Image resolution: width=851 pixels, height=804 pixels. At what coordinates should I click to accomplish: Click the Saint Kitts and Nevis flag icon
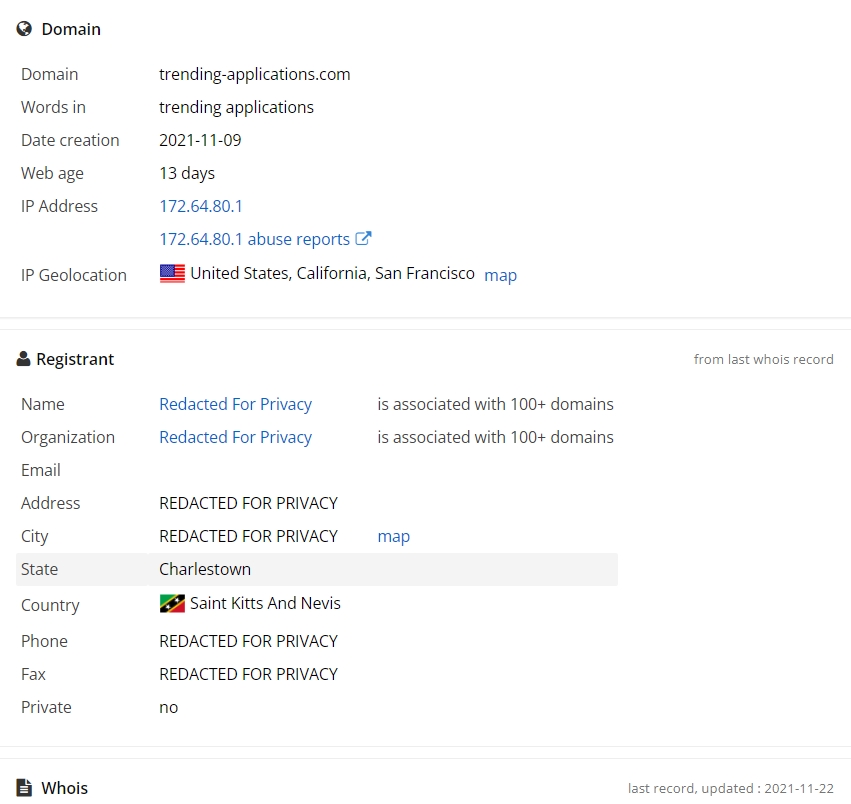(173, 604)
